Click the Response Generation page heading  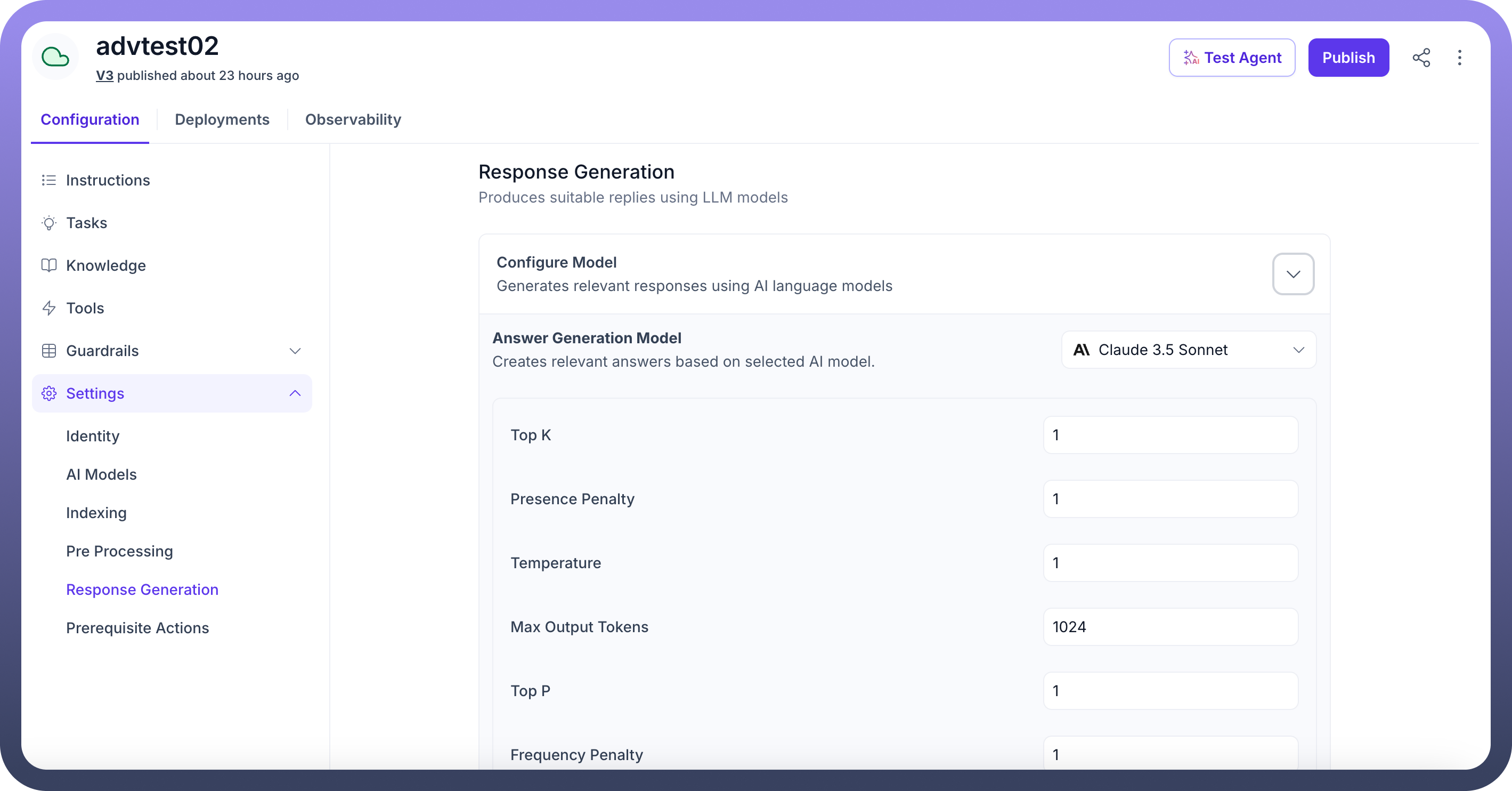tap(576, 172)
